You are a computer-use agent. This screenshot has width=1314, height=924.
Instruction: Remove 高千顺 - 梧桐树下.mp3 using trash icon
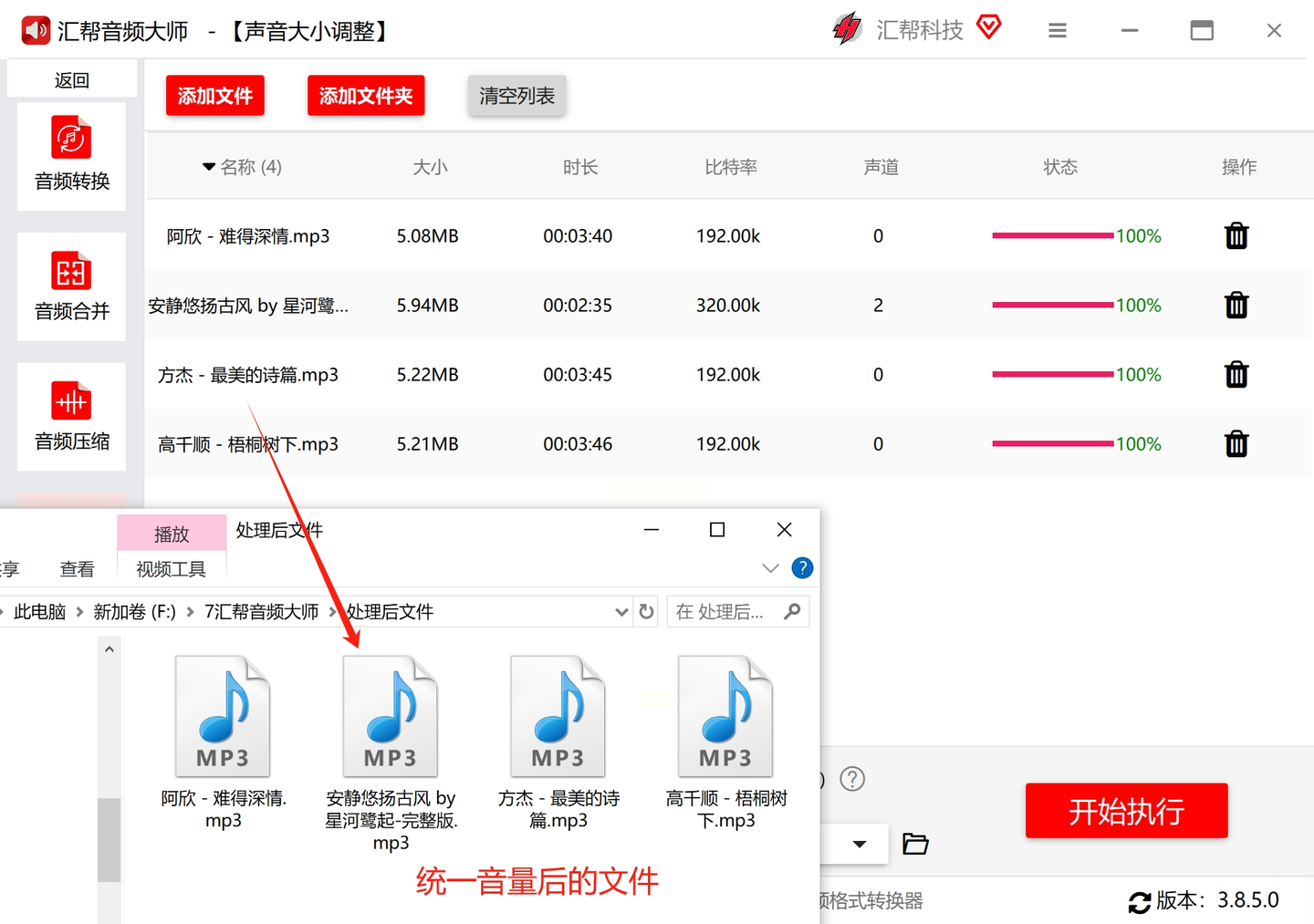click(x=1236, y=444)
